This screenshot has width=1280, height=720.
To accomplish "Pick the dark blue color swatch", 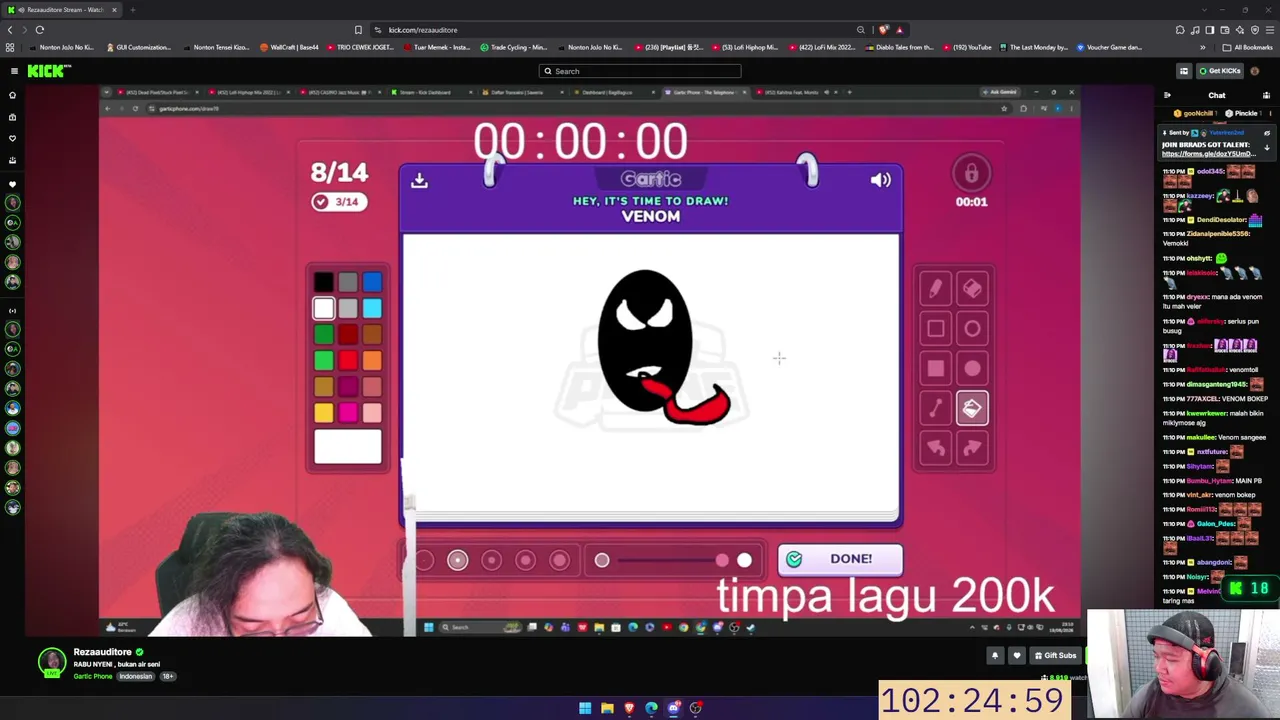I will point(372,283).
